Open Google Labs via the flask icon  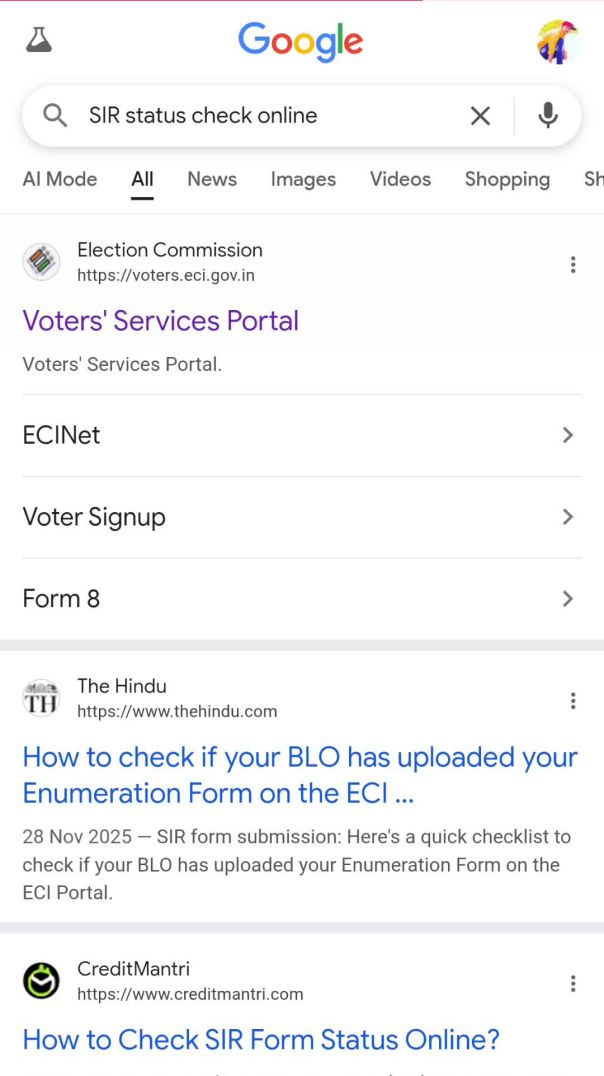click(38, 40)
